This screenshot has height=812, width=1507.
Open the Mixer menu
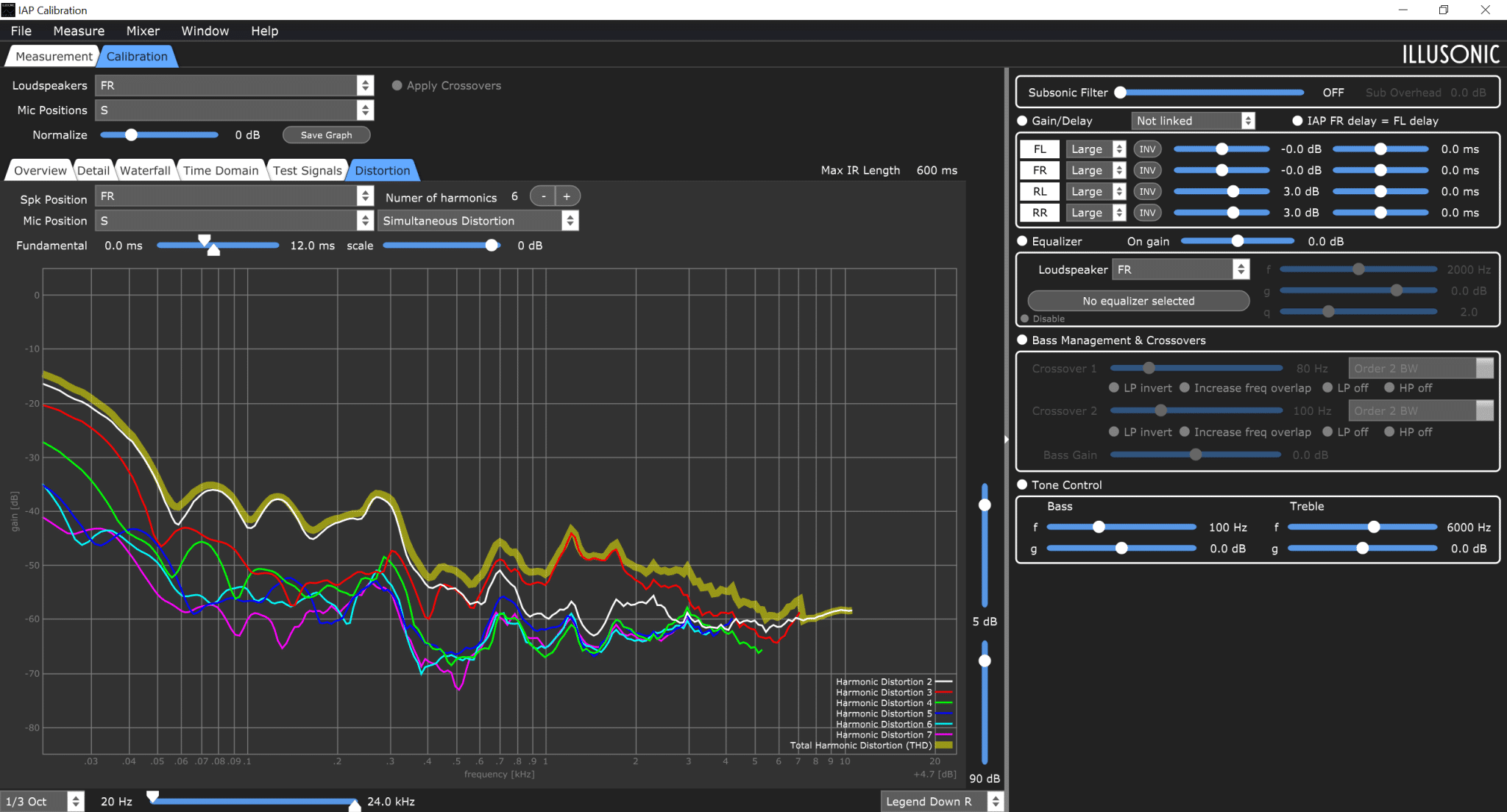pos(143,31)
